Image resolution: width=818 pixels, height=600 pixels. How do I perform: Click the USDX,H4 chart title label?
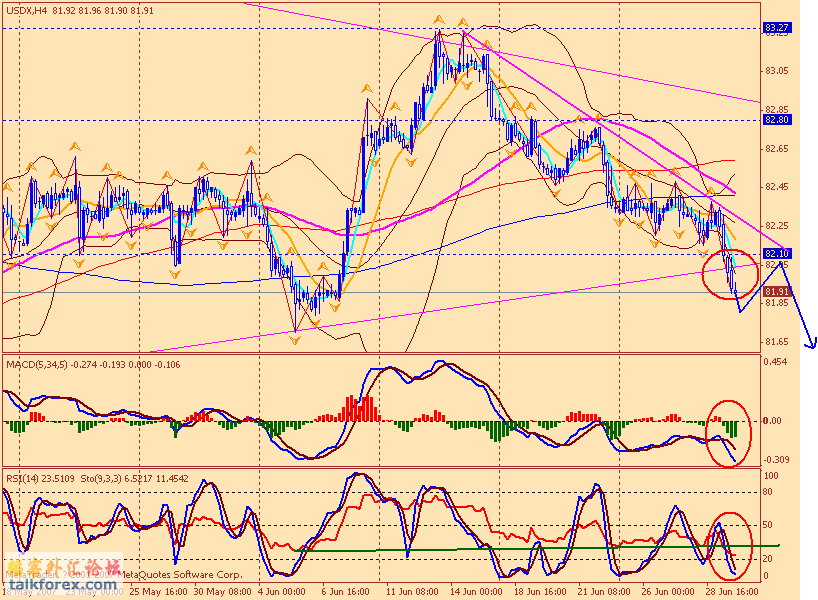pos(25,11)
